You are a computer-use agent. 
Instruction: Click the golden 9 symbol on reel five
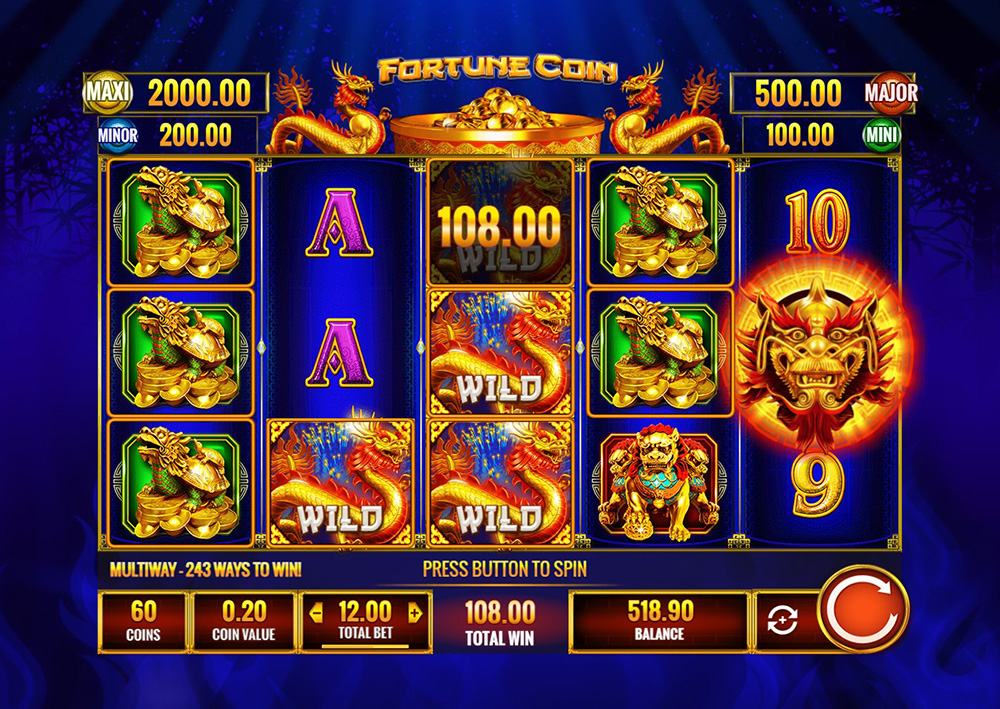(x=818, y=485)
